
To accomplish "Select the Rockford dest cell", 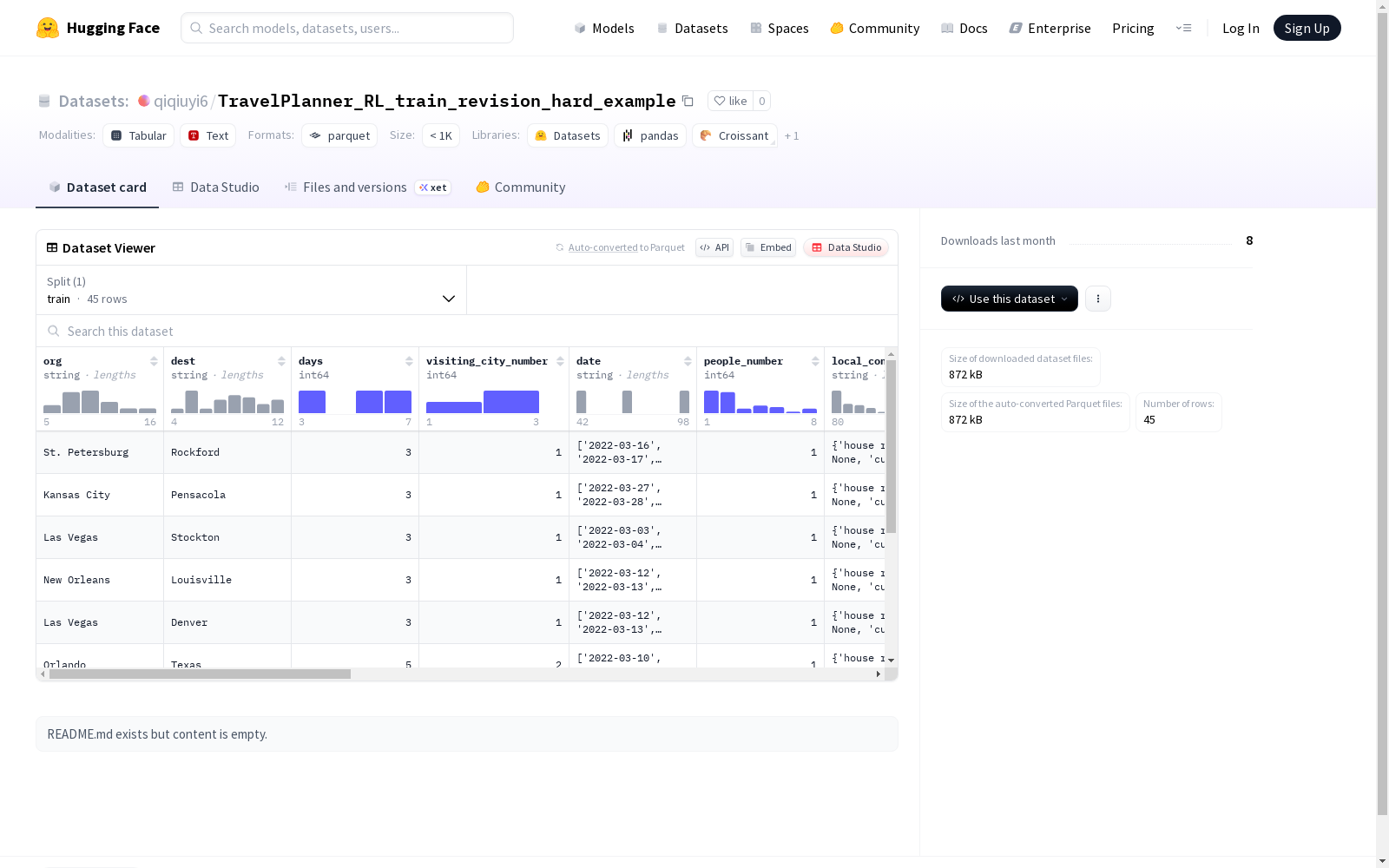I will (227, 452).
